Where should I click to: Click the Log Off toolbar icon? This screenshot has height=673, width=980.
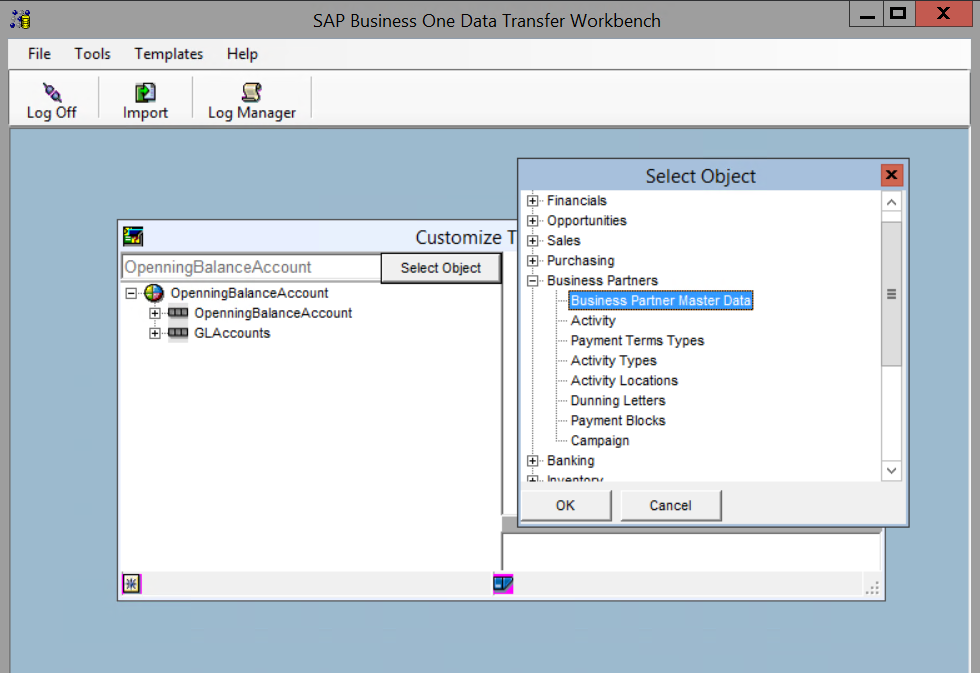click(52, 92)
